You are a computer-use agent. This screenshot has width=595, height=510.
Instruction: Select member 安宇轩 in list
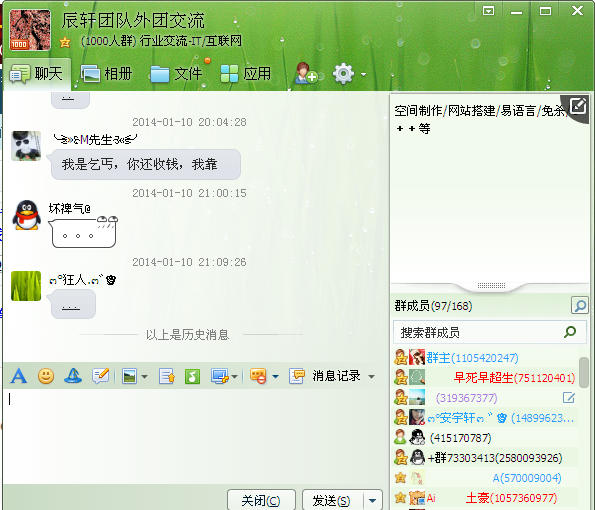point(485,418)
